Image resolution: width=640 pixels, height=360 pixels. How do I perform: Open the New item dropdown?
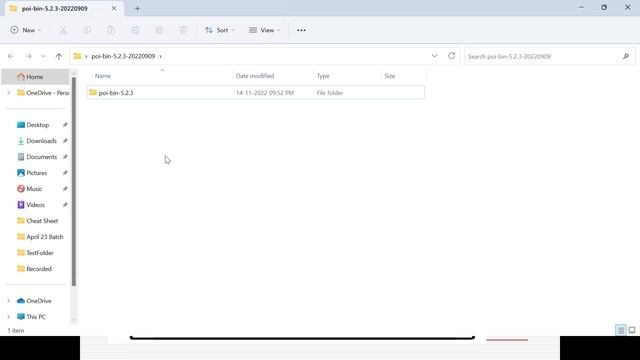point(26,30)
